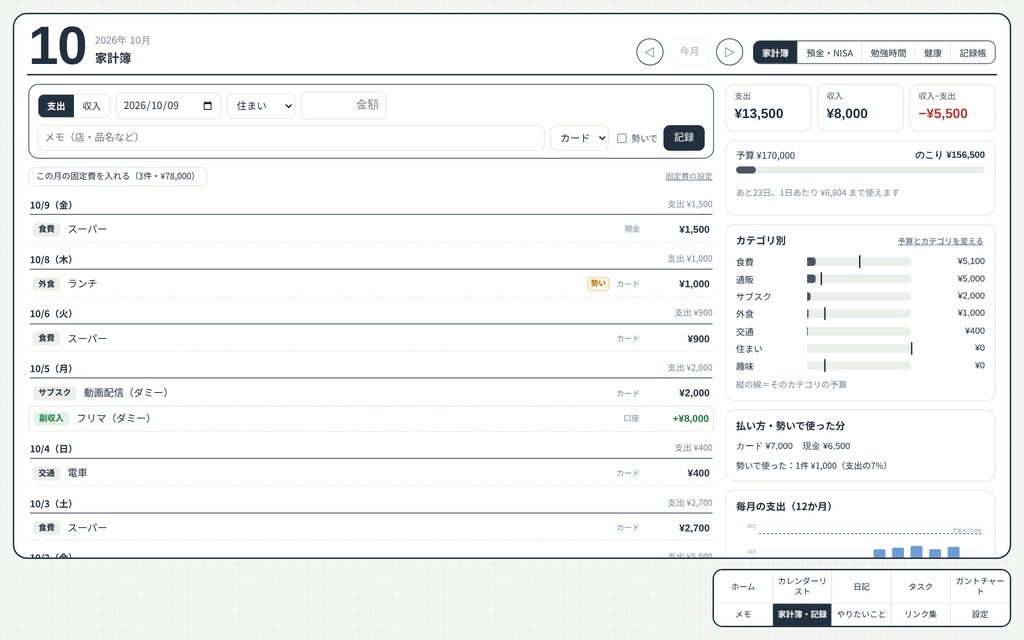Select the ランチ expense row
The image size is (1024, 640).
pyautogui.click(x=371, y=284)
